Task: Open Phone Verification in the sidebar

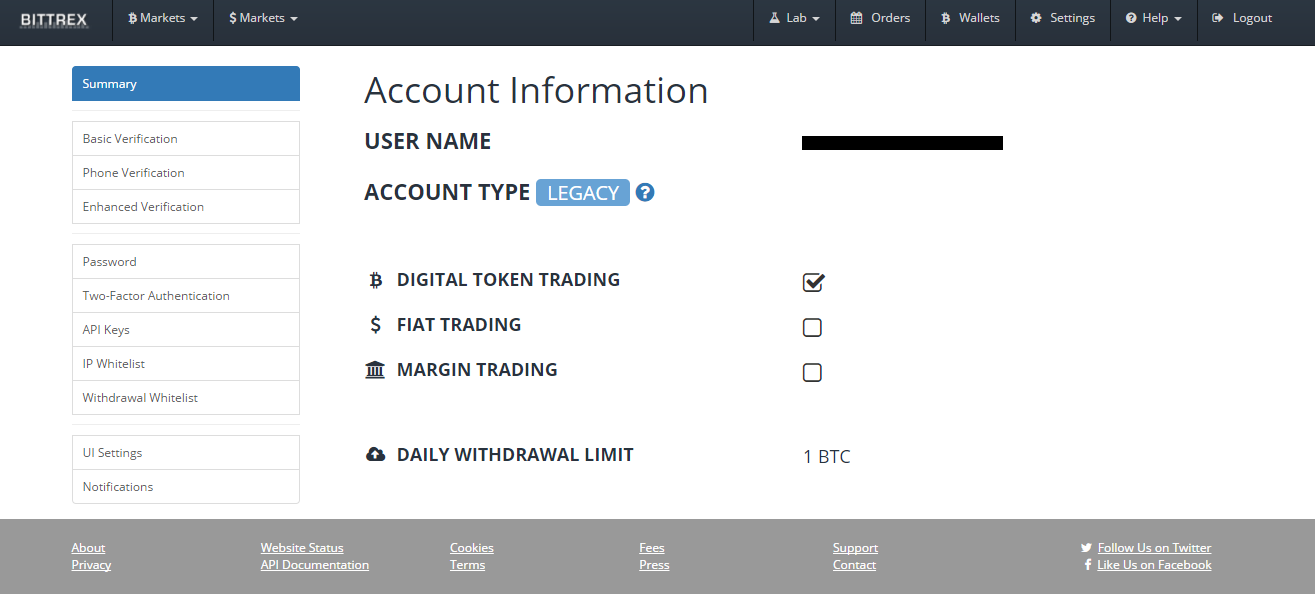Action: 186,173
